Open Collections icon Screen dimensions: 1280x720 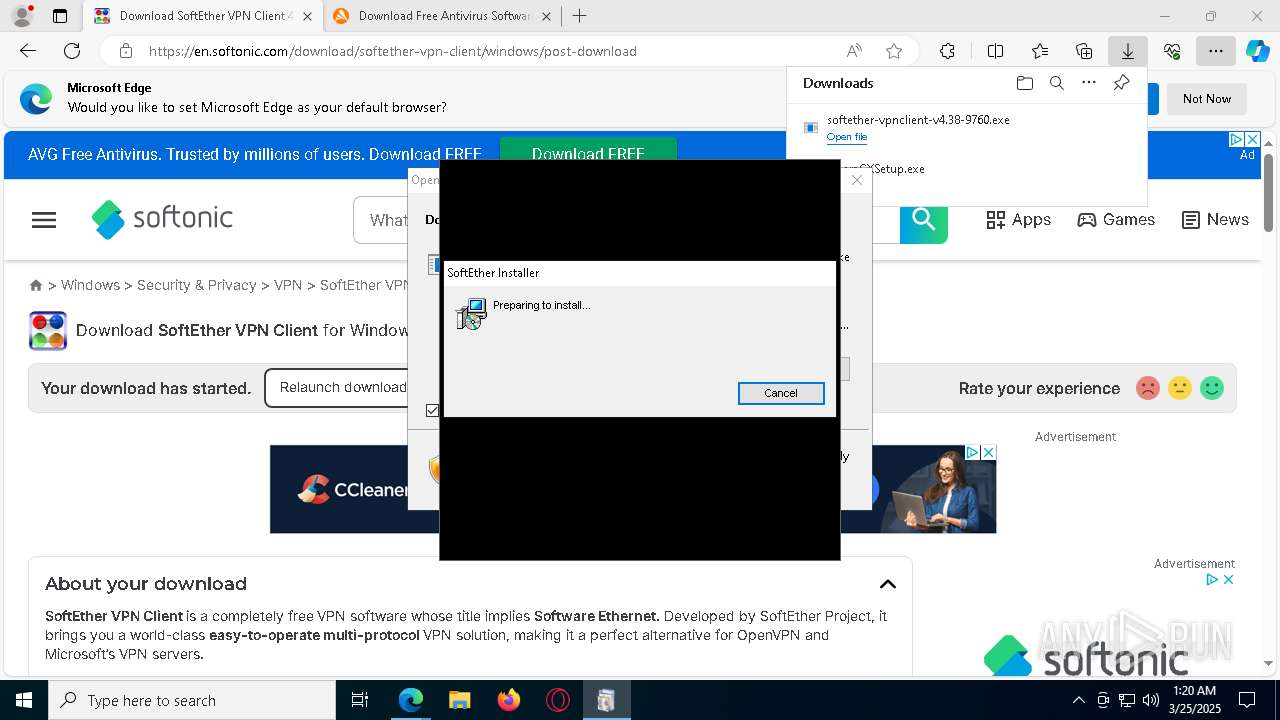coord(1084,51)
